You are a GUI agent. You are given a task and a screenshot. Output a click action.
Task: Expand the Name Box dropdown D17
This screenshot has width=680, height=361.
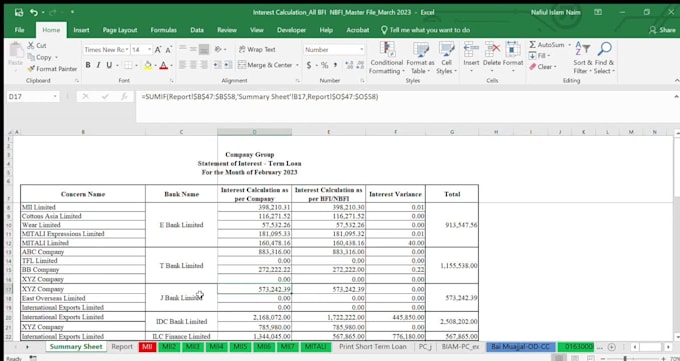(x=55, y=97)
